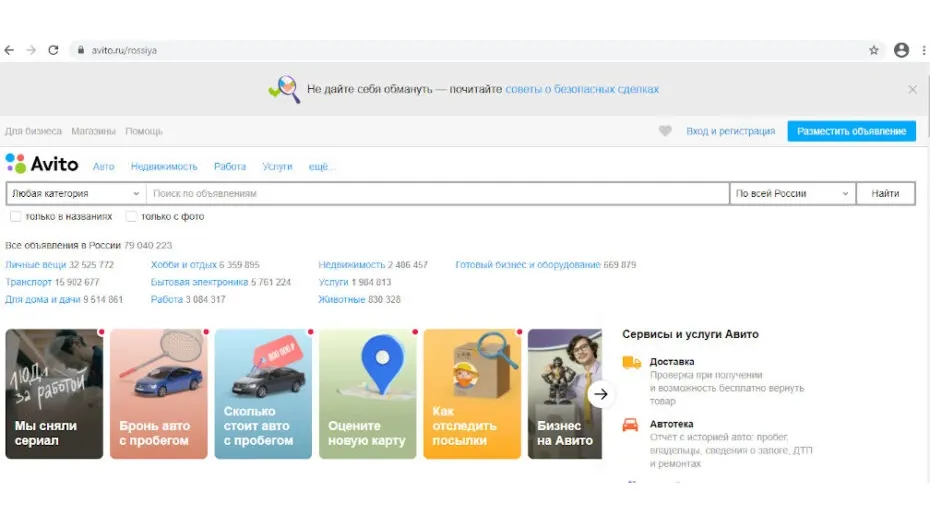Open favorites via the heart icon
930x523 pixels.
(x=665, y=131)
